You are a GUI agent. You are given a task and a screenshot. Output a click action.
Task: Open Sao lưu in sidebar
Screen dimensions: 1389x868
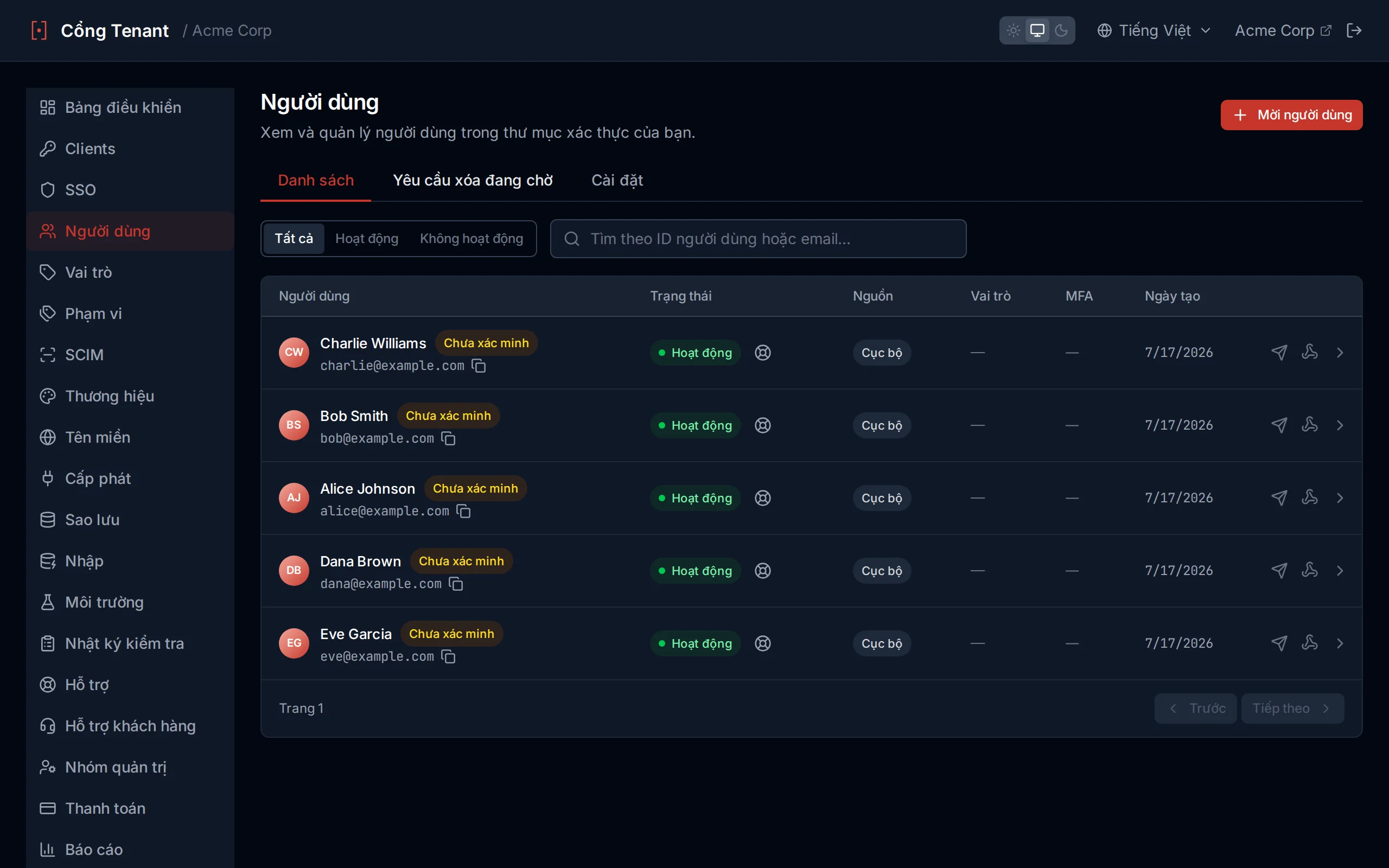click(130, 520)
